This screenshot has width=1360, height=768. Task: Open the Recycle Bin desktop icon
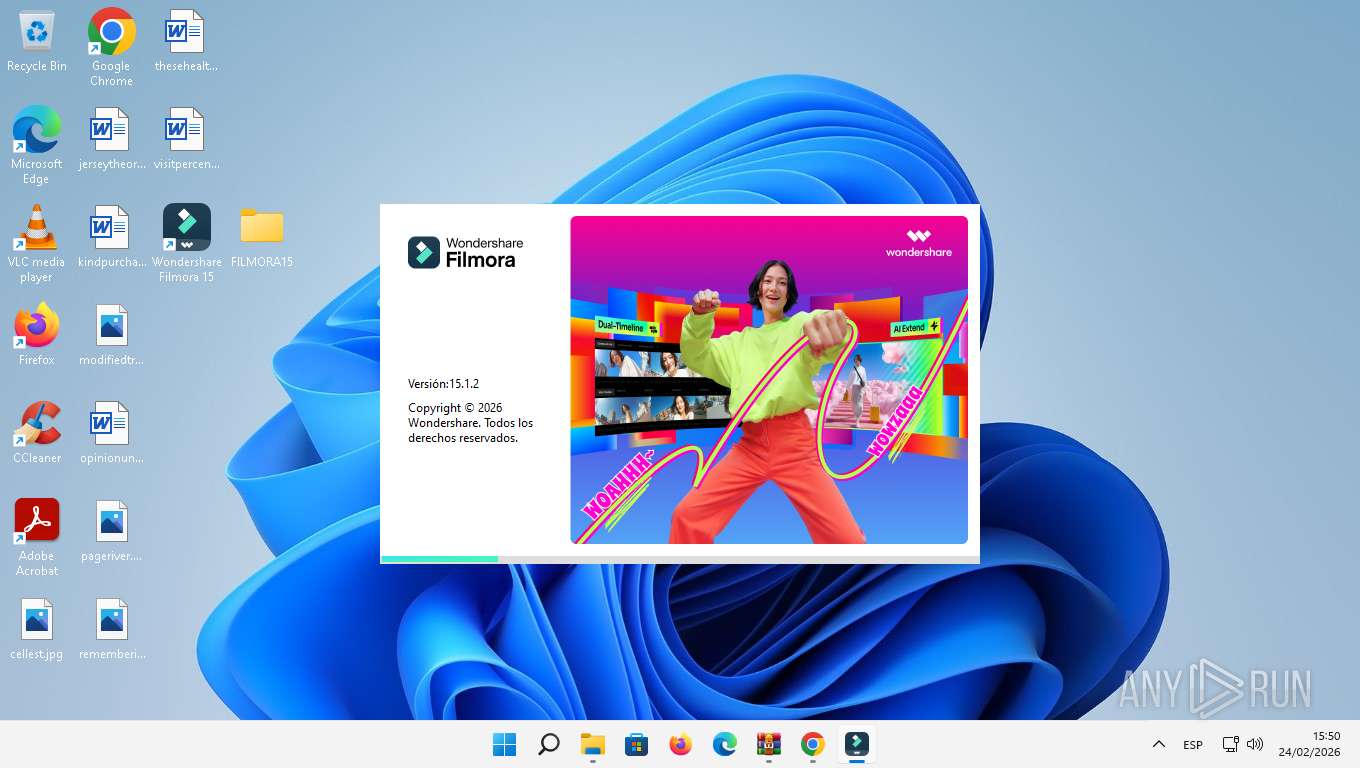point(37,42)
